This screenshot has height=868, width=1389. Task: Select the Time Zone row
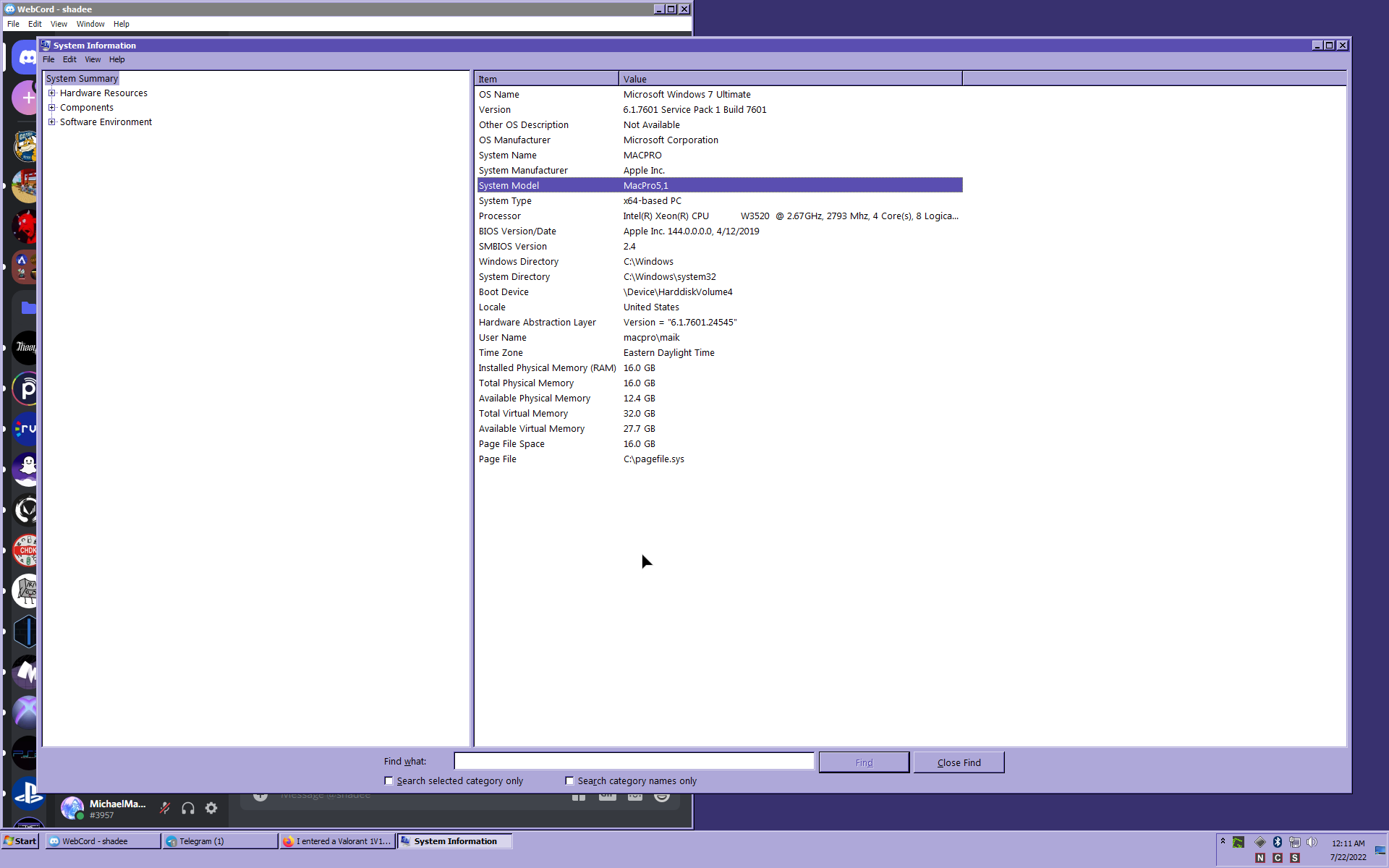[x=720, y=352]
